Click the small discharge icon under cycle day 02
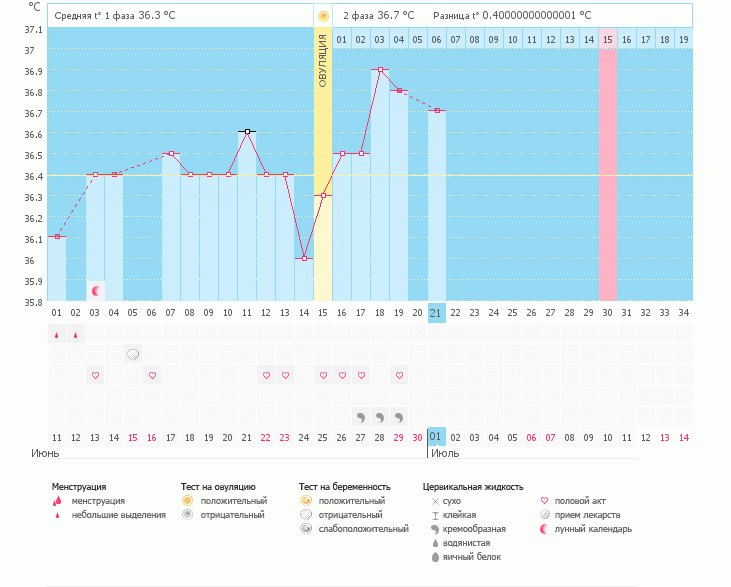Viewport: 731px width, 587px height. click(76, 335)
